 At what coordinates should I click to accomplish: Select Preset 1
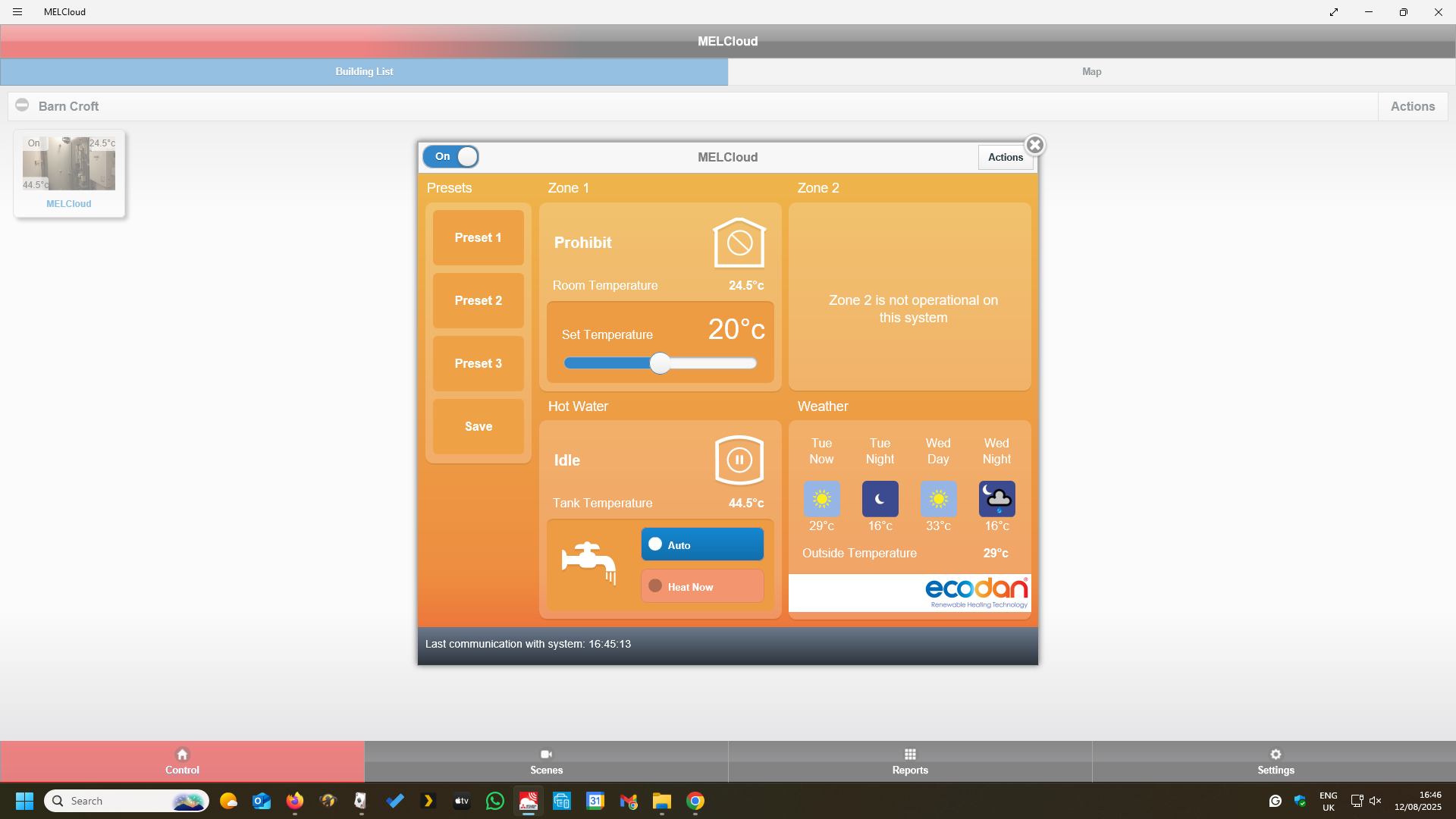click(x=479, y=237)
